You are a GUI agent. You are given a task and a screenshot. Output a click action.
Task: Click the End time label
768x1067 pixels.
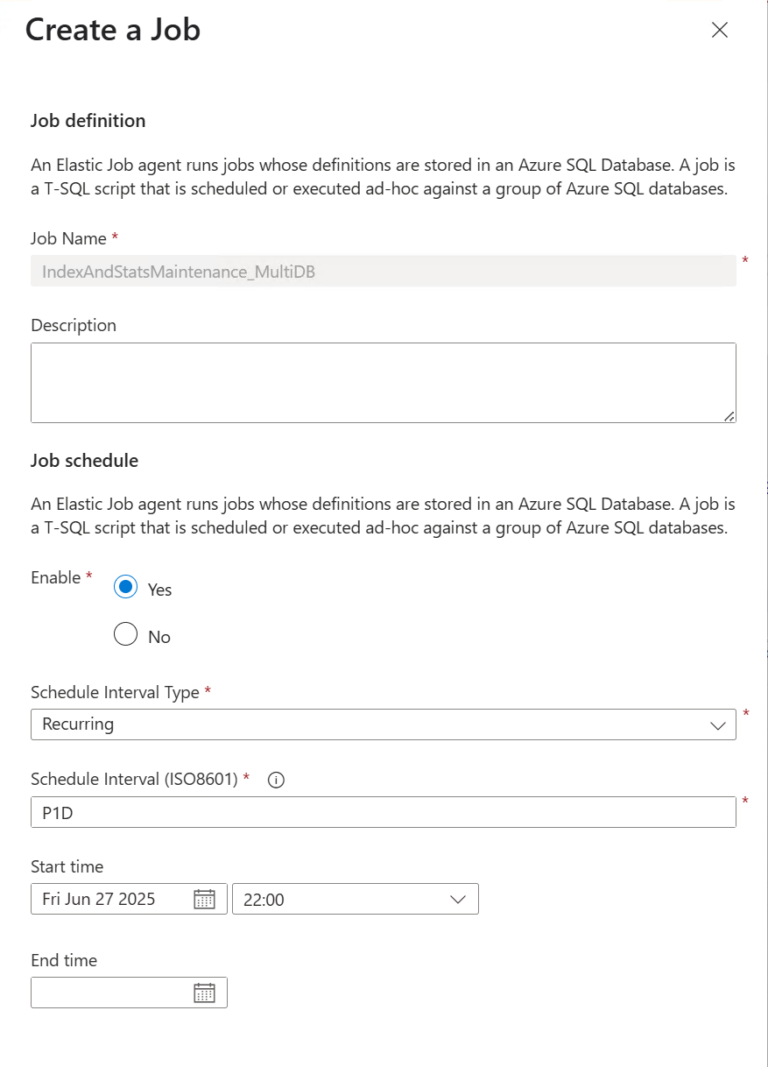(x=64, y=960)
